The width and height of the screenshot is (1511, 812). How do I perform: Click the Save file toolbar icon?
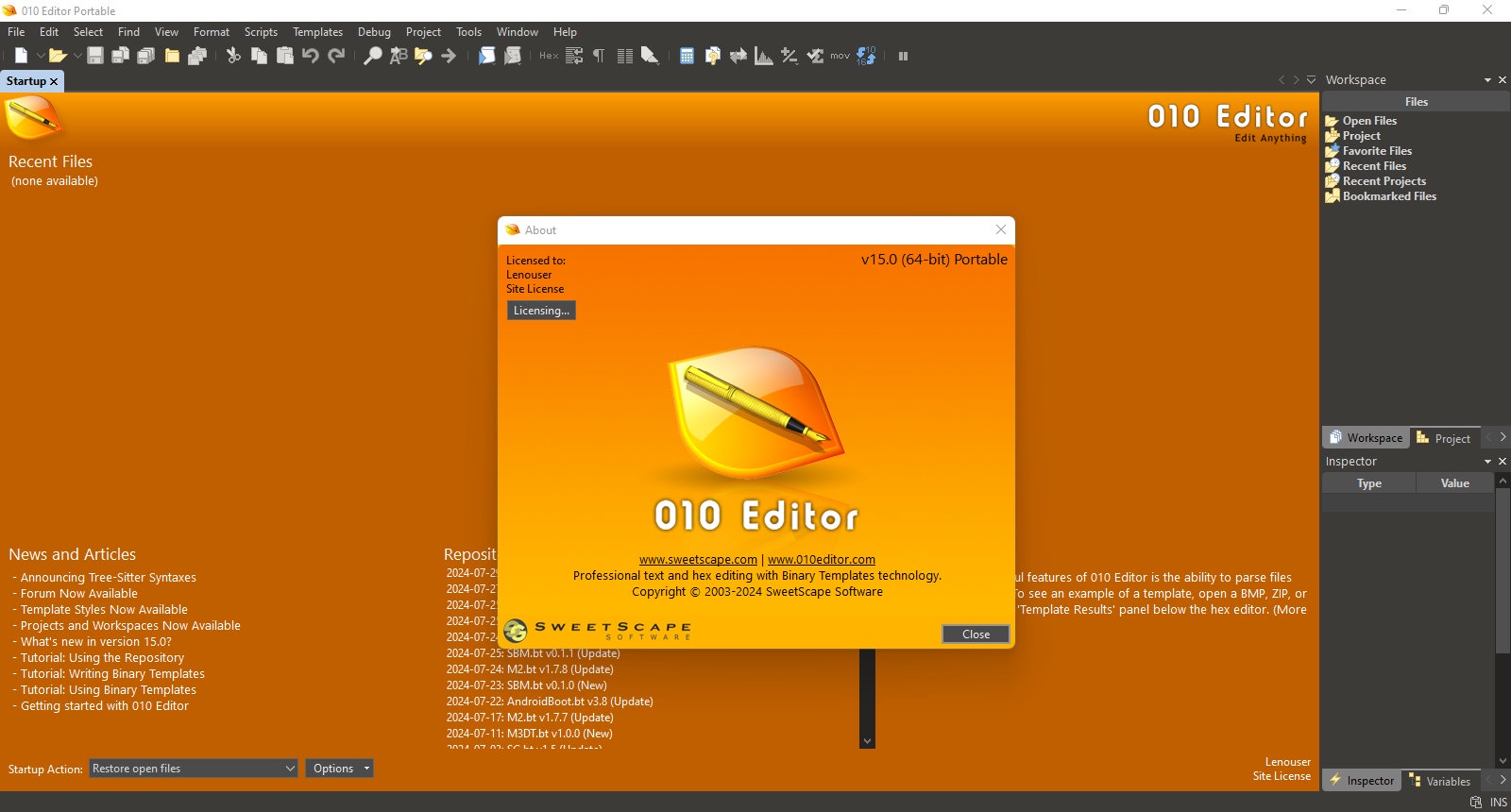[x=95, y=56]
